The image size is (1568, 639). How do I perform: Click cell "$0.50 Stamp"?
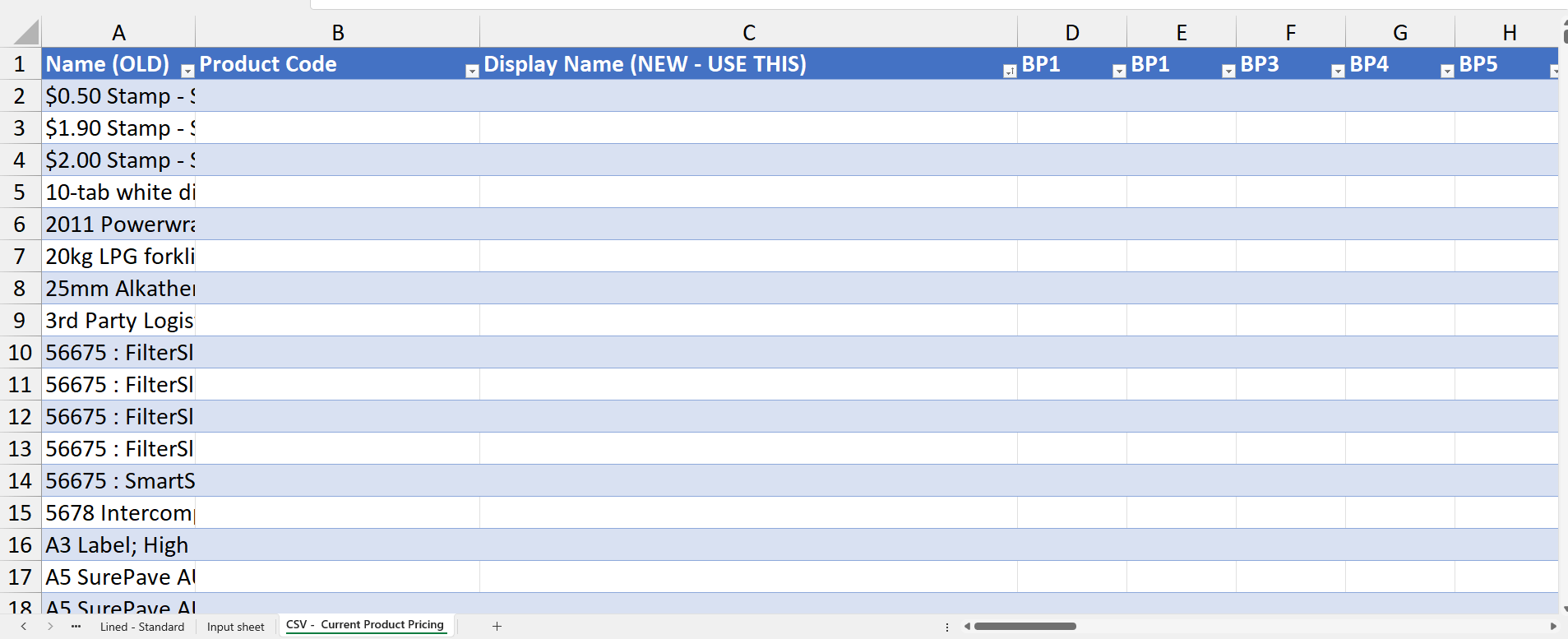118,96
